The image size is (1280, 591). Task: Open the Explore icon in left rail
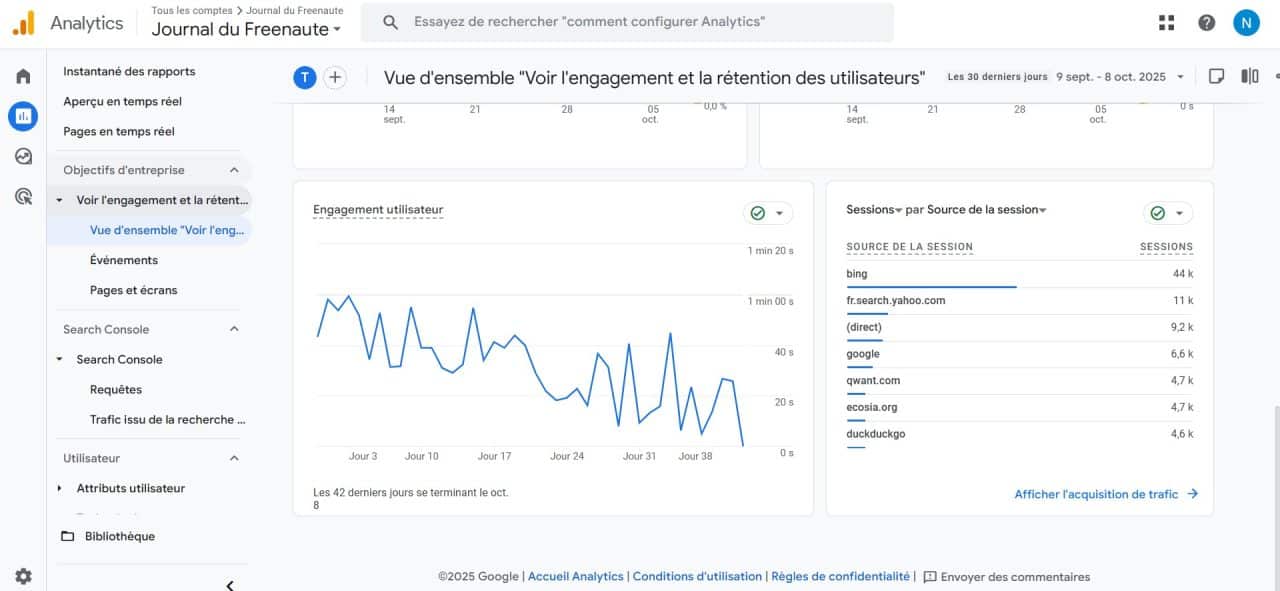[x=23, y=156]
